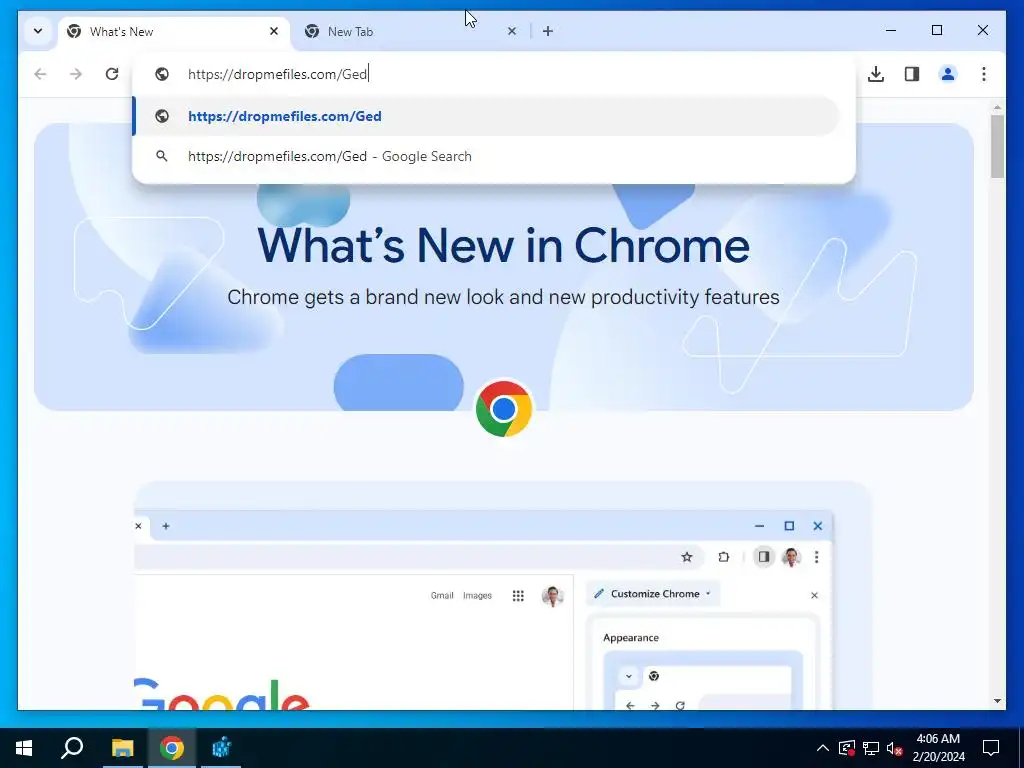Viewport: 1024px width, 768px height.
Task: Close the What's New tab
Action: click(x=274, y=31)
